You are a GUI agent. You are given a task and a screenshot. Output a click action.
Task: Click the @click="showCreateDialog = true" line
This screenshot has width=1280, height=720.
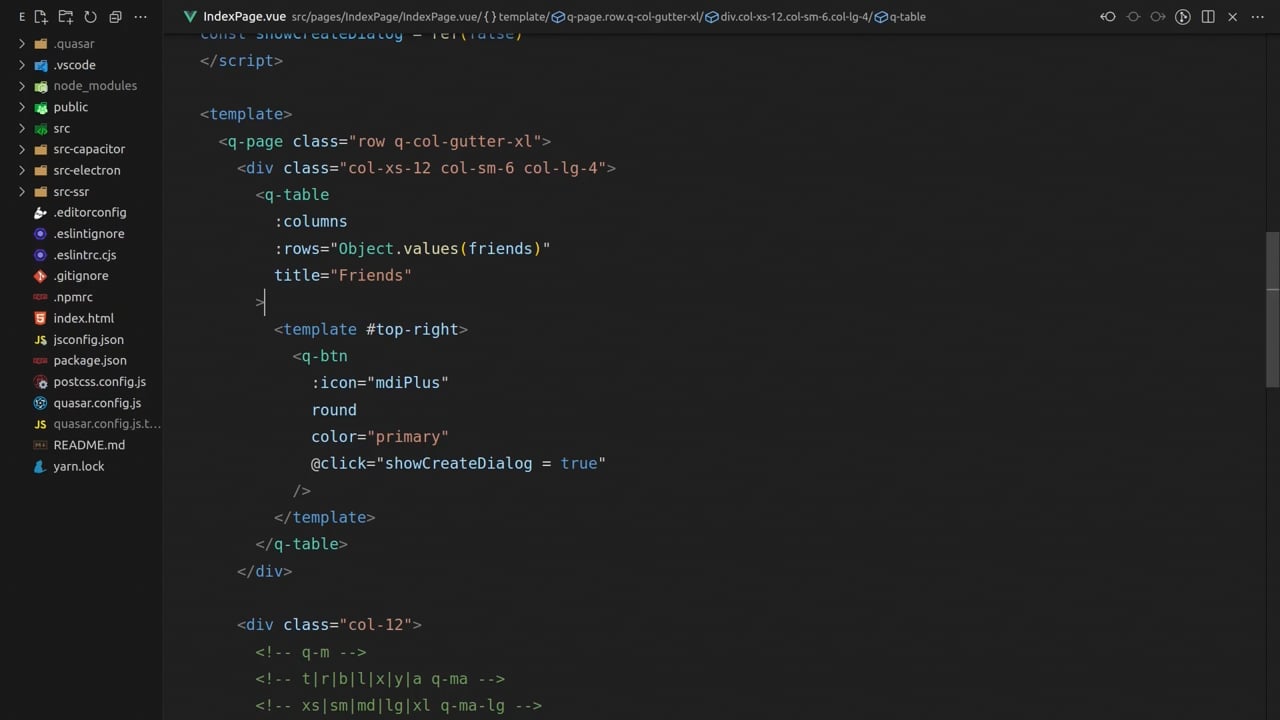458,463
